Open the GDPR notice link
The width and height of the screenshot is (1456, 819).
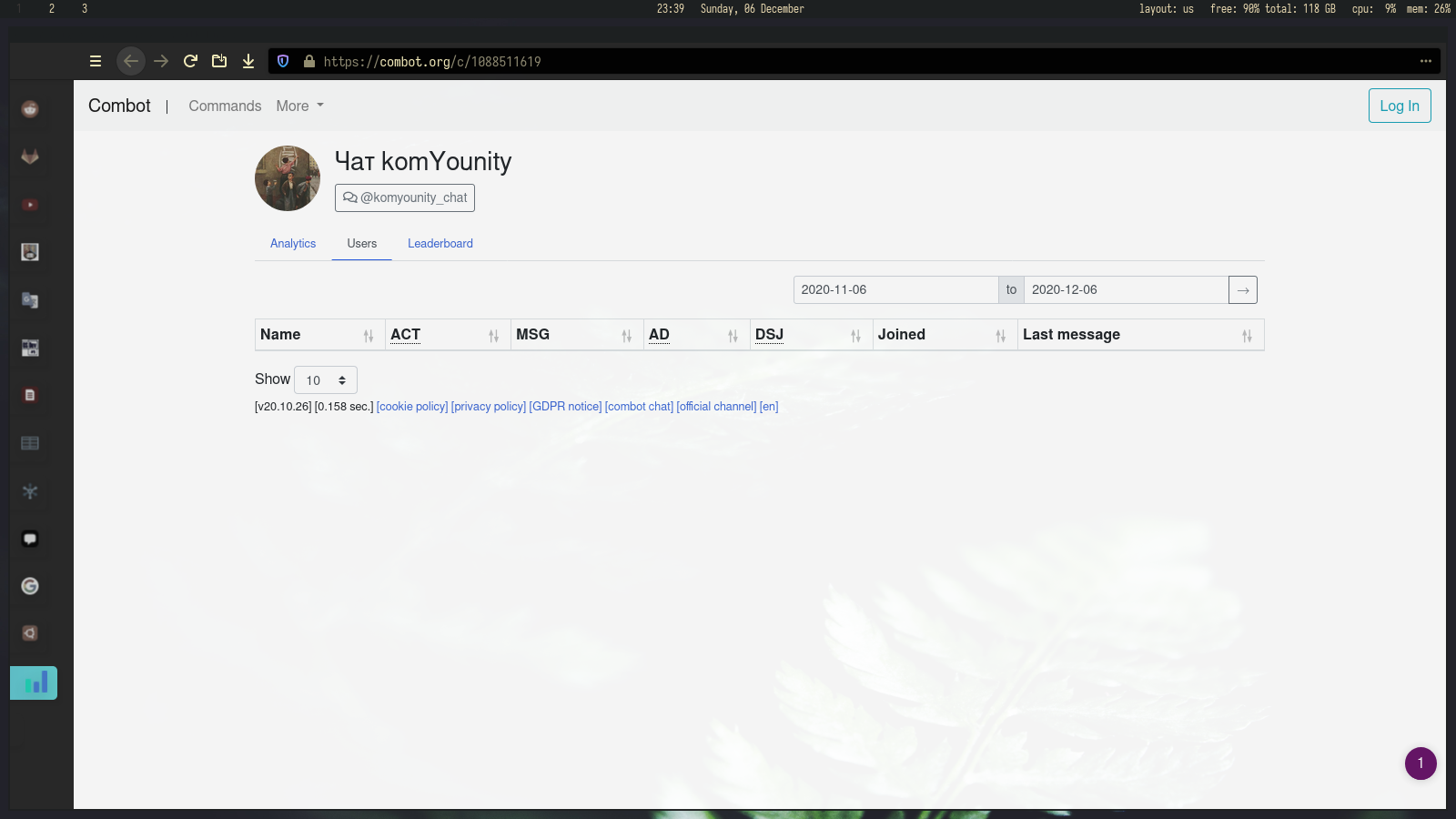click(x=565, y=407)
